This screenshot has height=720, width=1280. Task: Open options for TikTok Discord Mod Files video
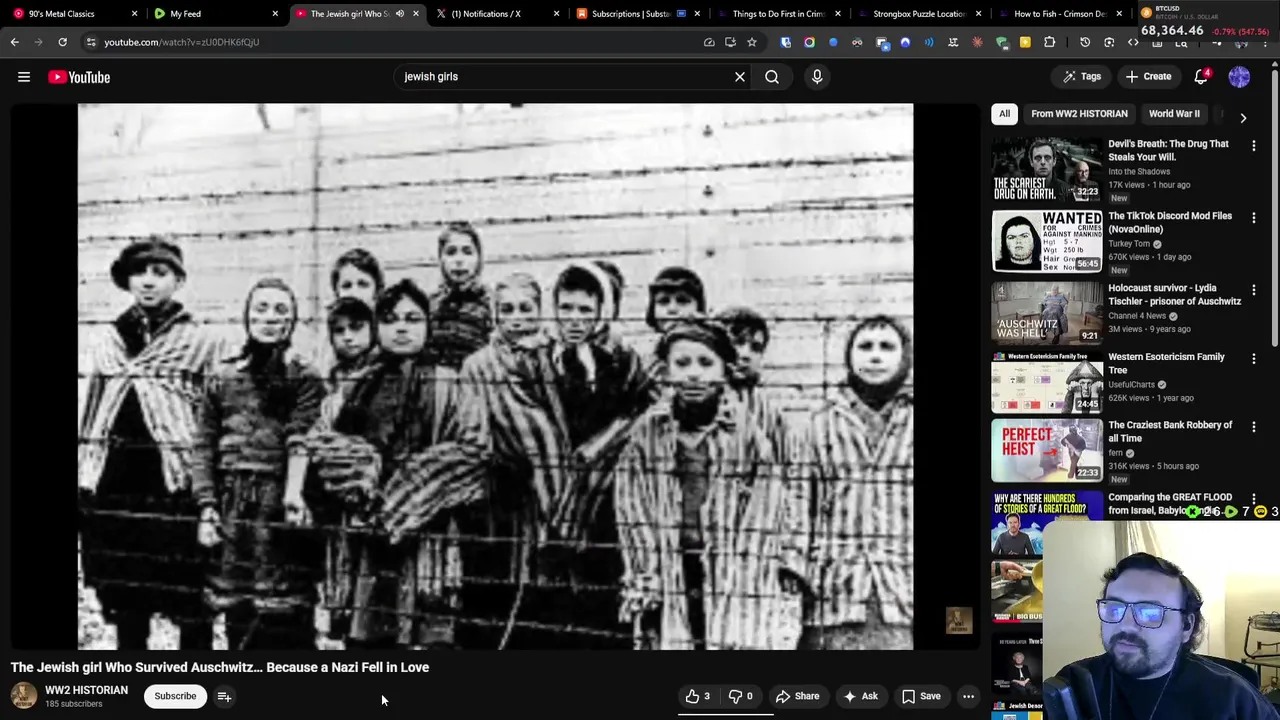[1254, 218]
